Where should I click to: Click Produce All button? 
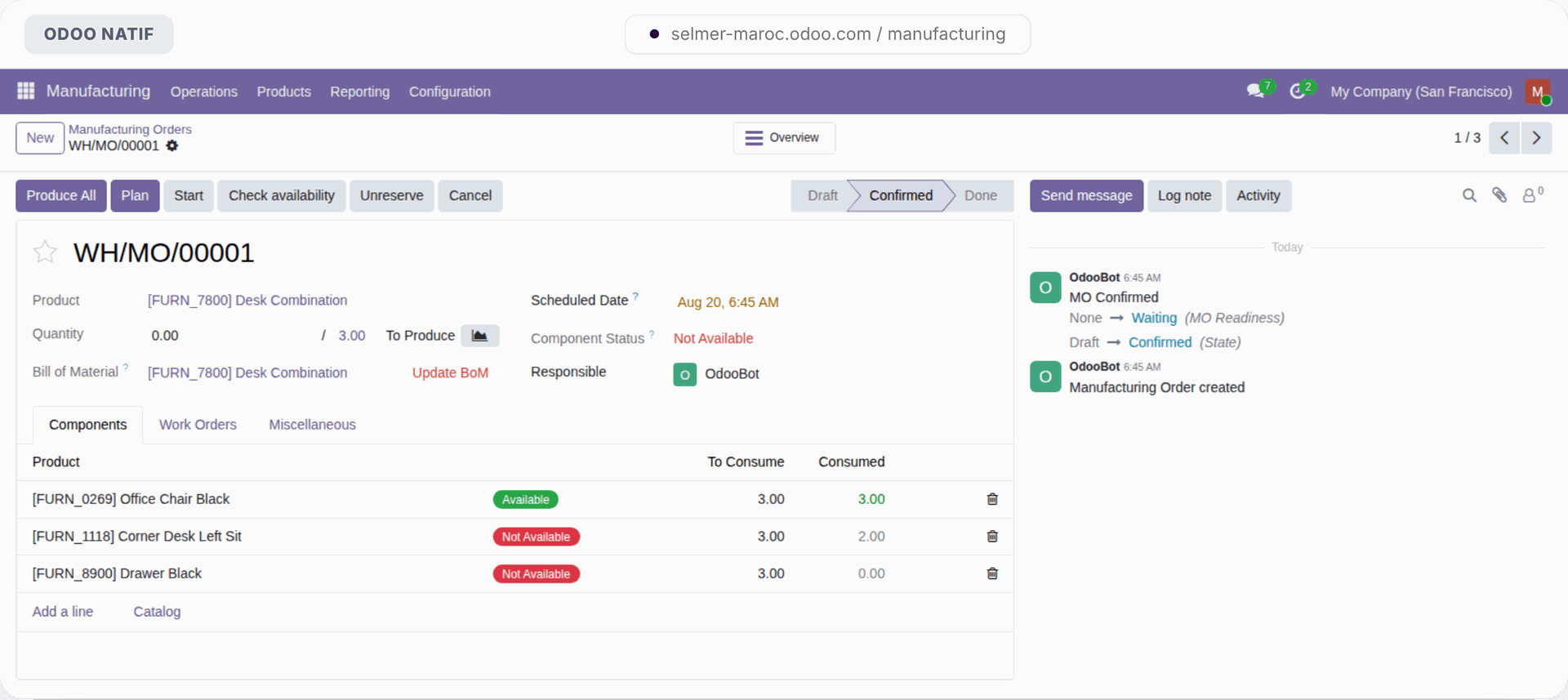tap(61, 195)
